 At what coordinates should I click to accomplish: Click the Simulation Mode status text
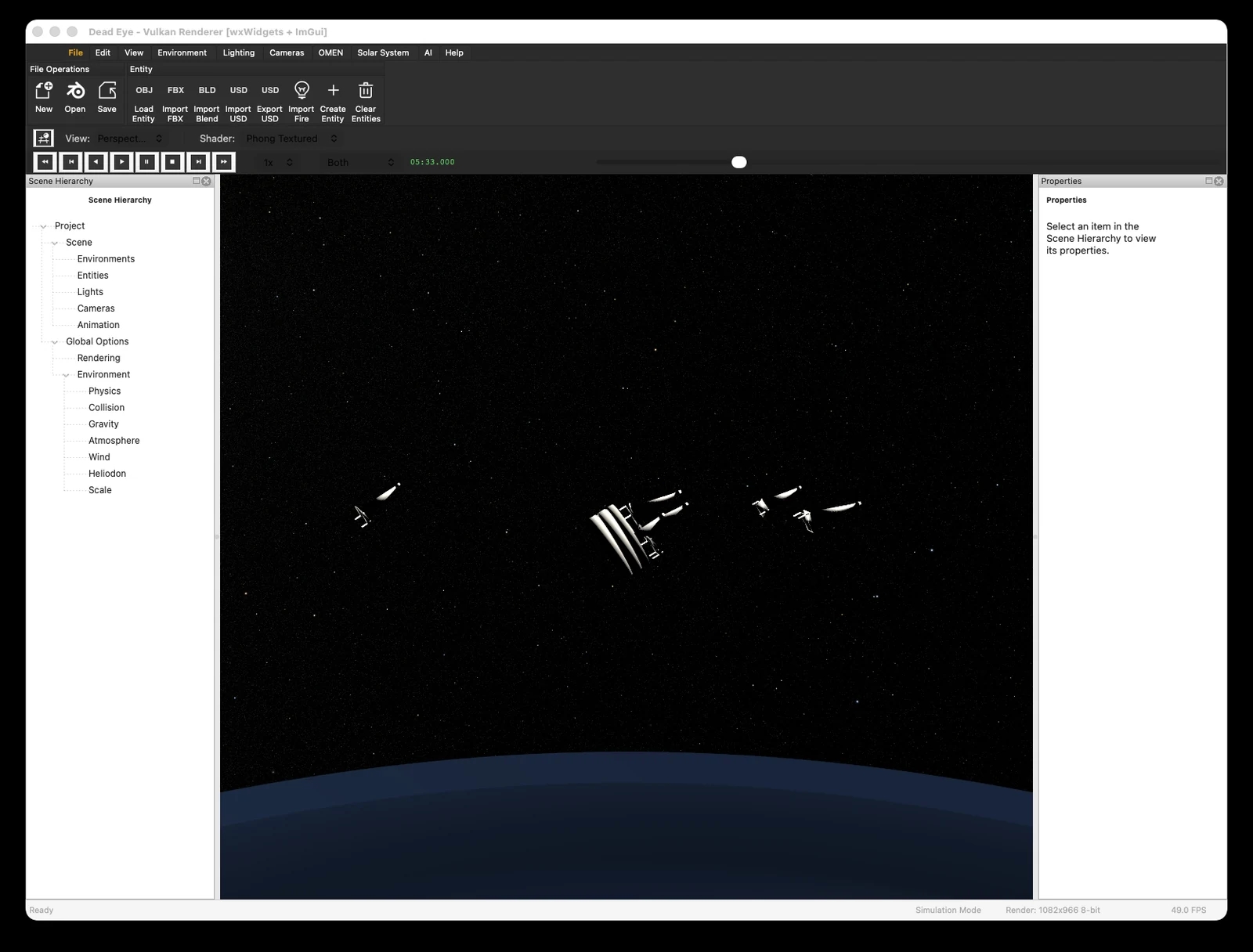pos(948,910)
